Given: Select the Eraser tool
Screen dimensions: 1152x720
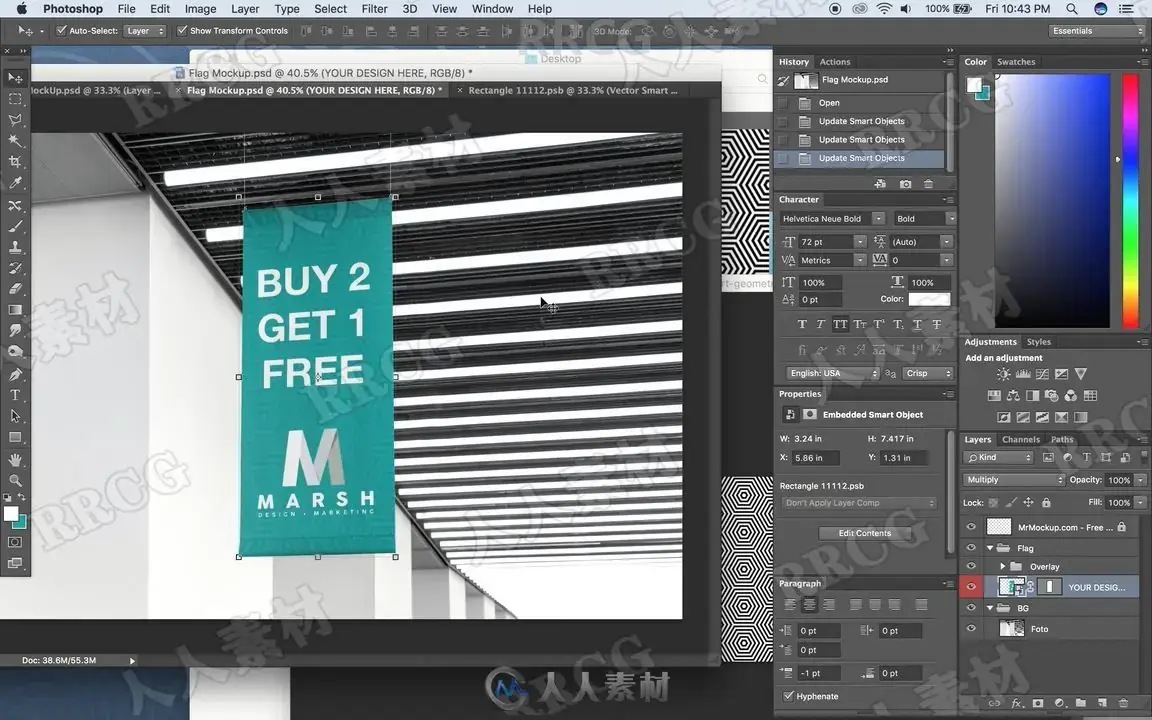Looking at the screenshot, I should (15, 289).
